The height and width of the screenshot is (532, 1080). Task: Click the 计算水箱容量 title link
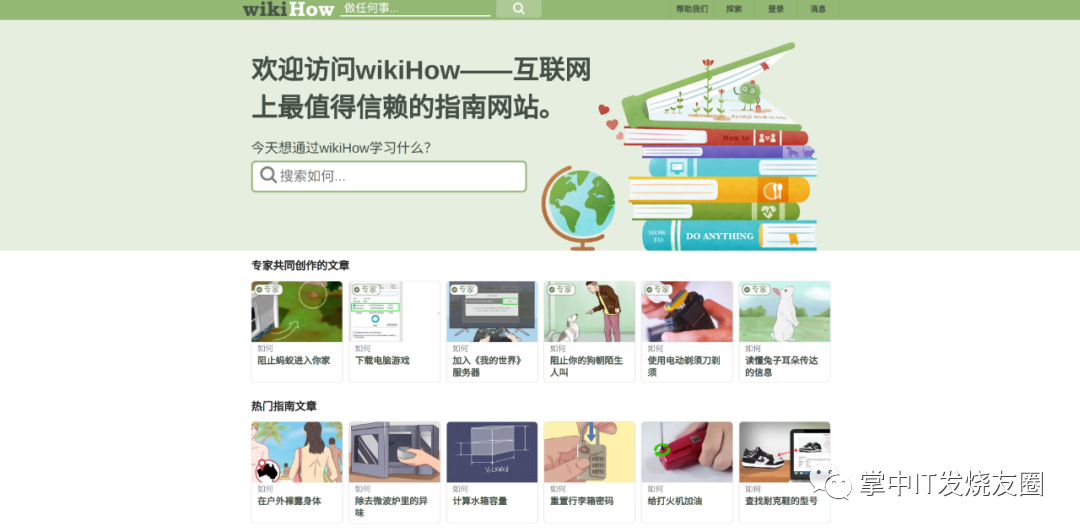480,501
